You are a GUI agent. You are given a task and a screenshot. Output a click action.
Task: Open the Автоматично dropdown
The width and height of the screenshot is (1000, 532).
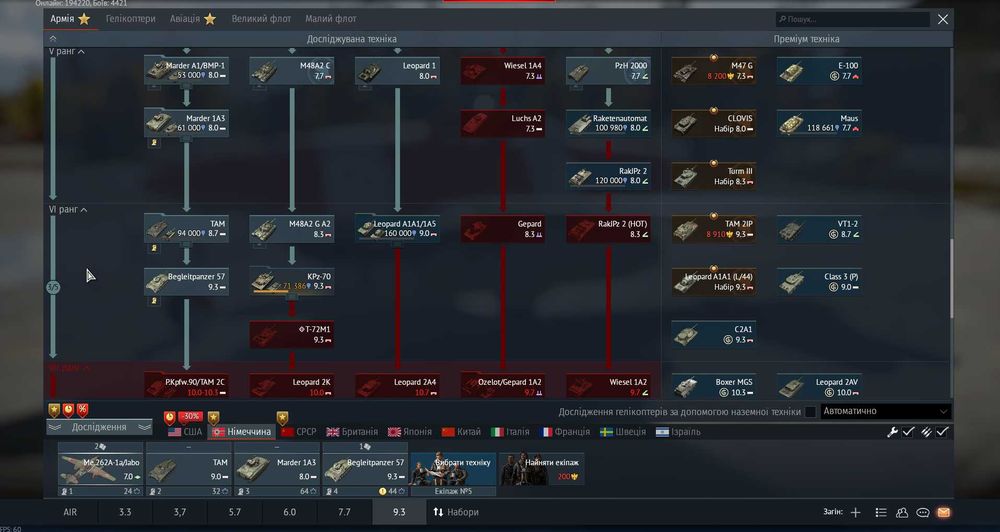tap(886, 411)
